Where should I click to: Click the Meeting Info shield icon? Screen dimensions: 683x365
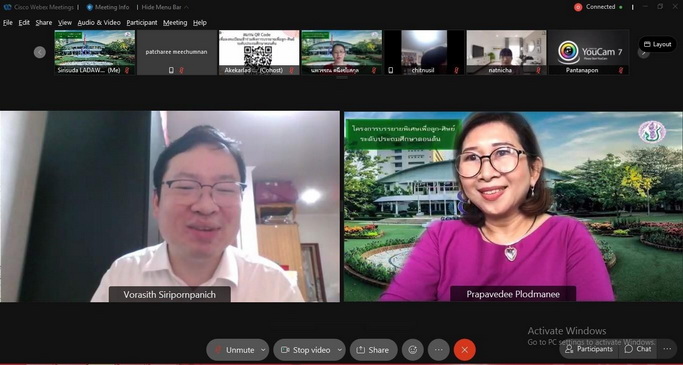(x=90, y=7)
